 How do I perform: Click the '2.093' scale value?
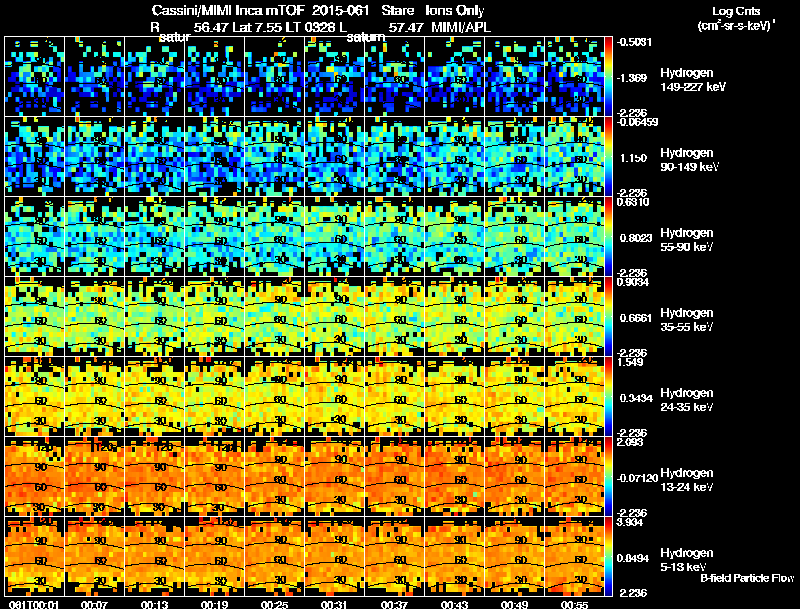coord(630,442)
